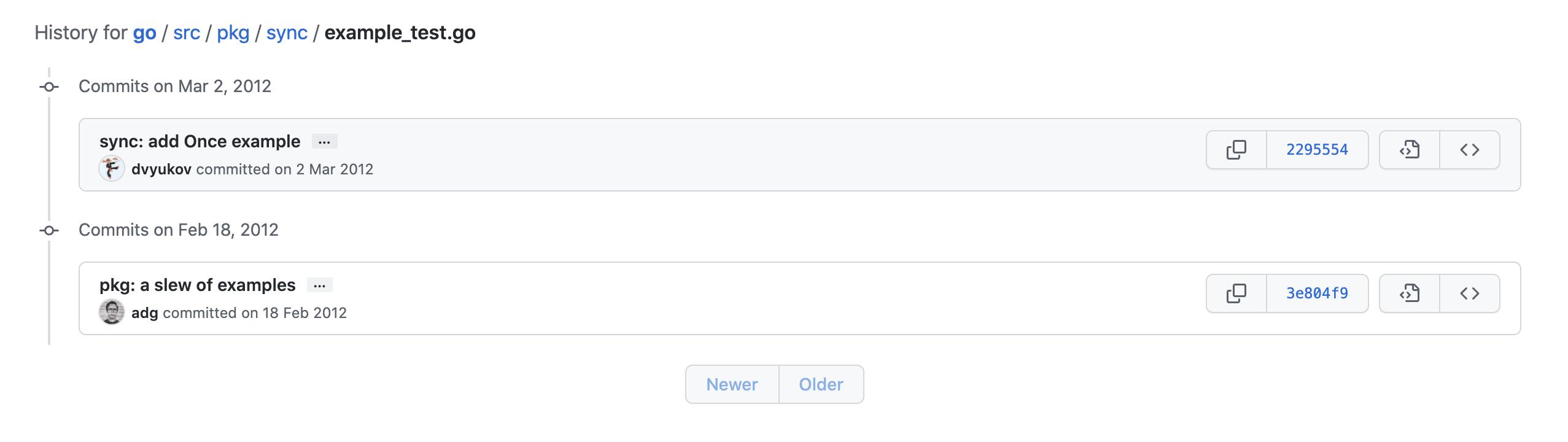Click the Older pagination button
Viewport: 1568px width, 442px height.
tap(821, 384)
